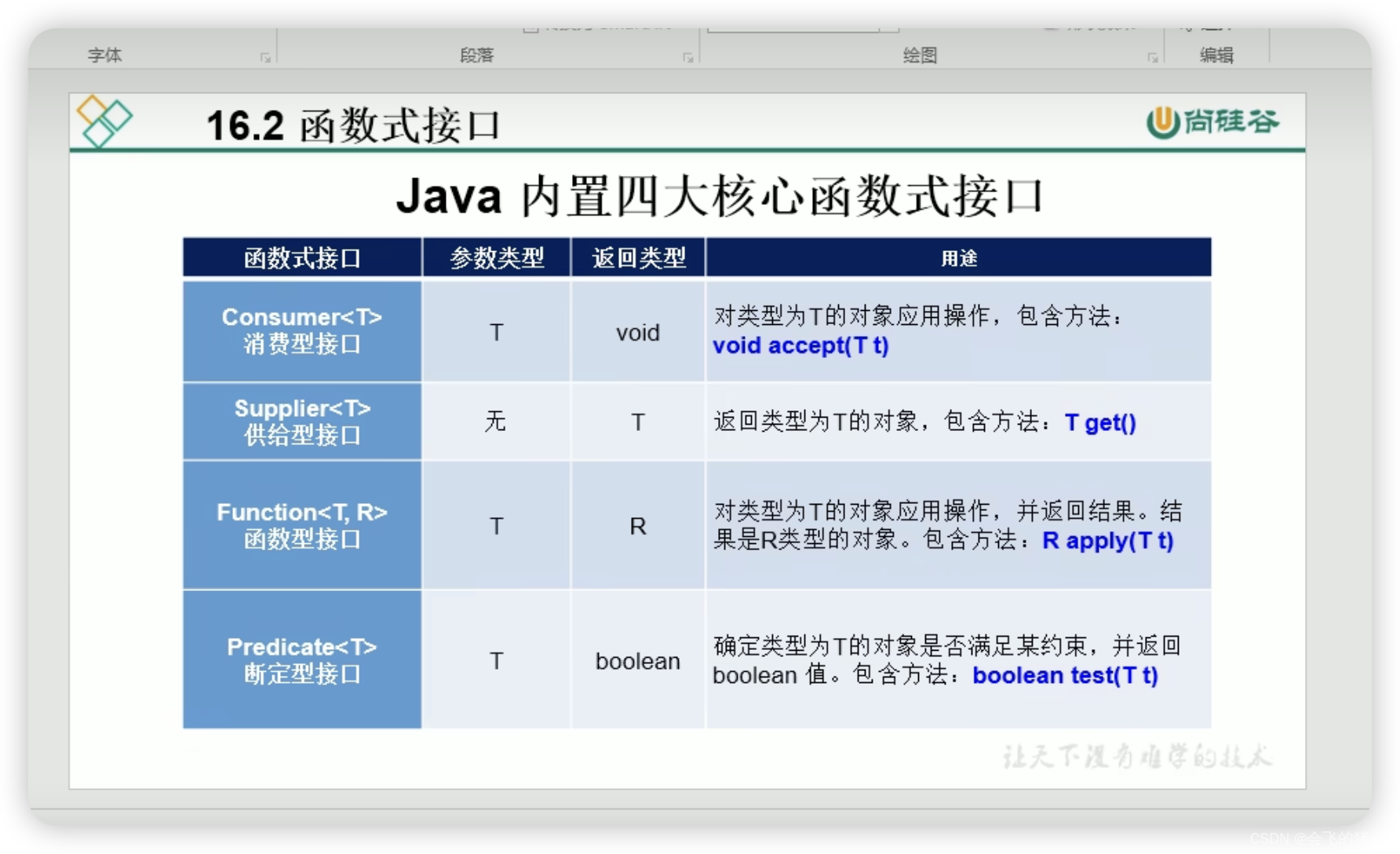This screenshot has width=1400, height=854.
Task: Select the 尚硅谷 logo on the slide
Action: pyautogui.click(x=1213, y=122)
